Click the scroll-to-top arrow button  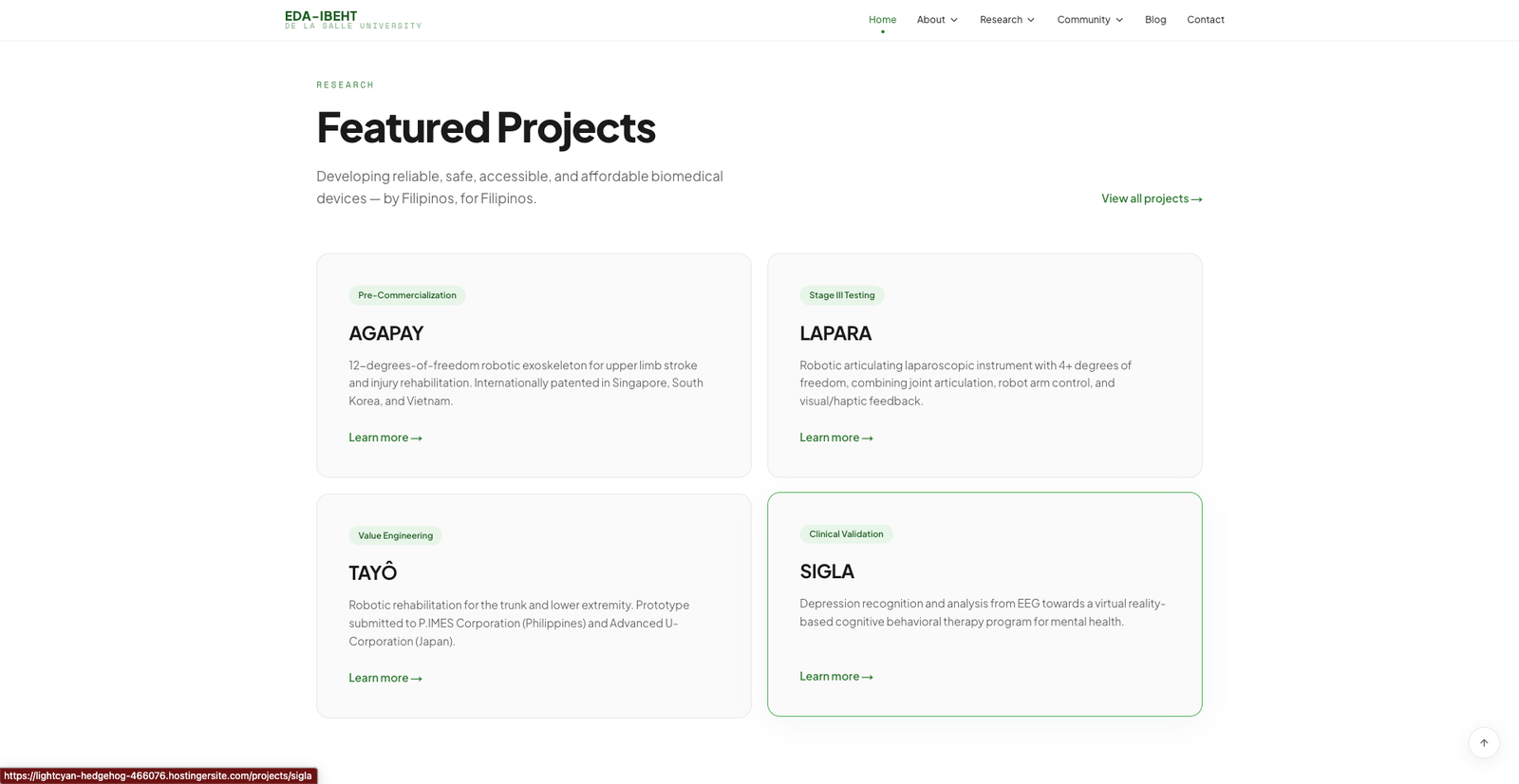coord(1484,742)
